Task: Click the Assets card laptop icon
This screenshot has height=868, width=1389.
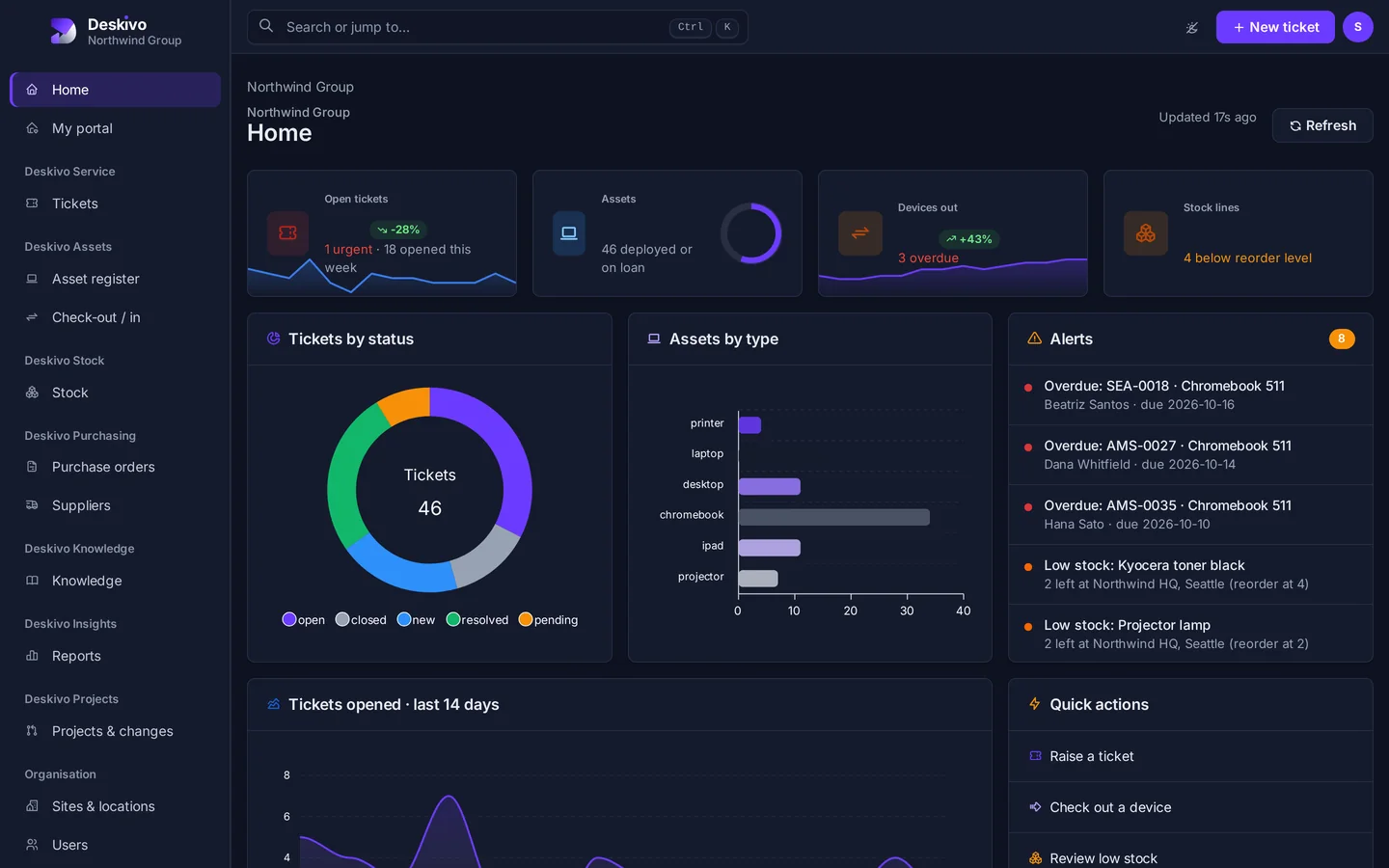Action: click(569, 233)
